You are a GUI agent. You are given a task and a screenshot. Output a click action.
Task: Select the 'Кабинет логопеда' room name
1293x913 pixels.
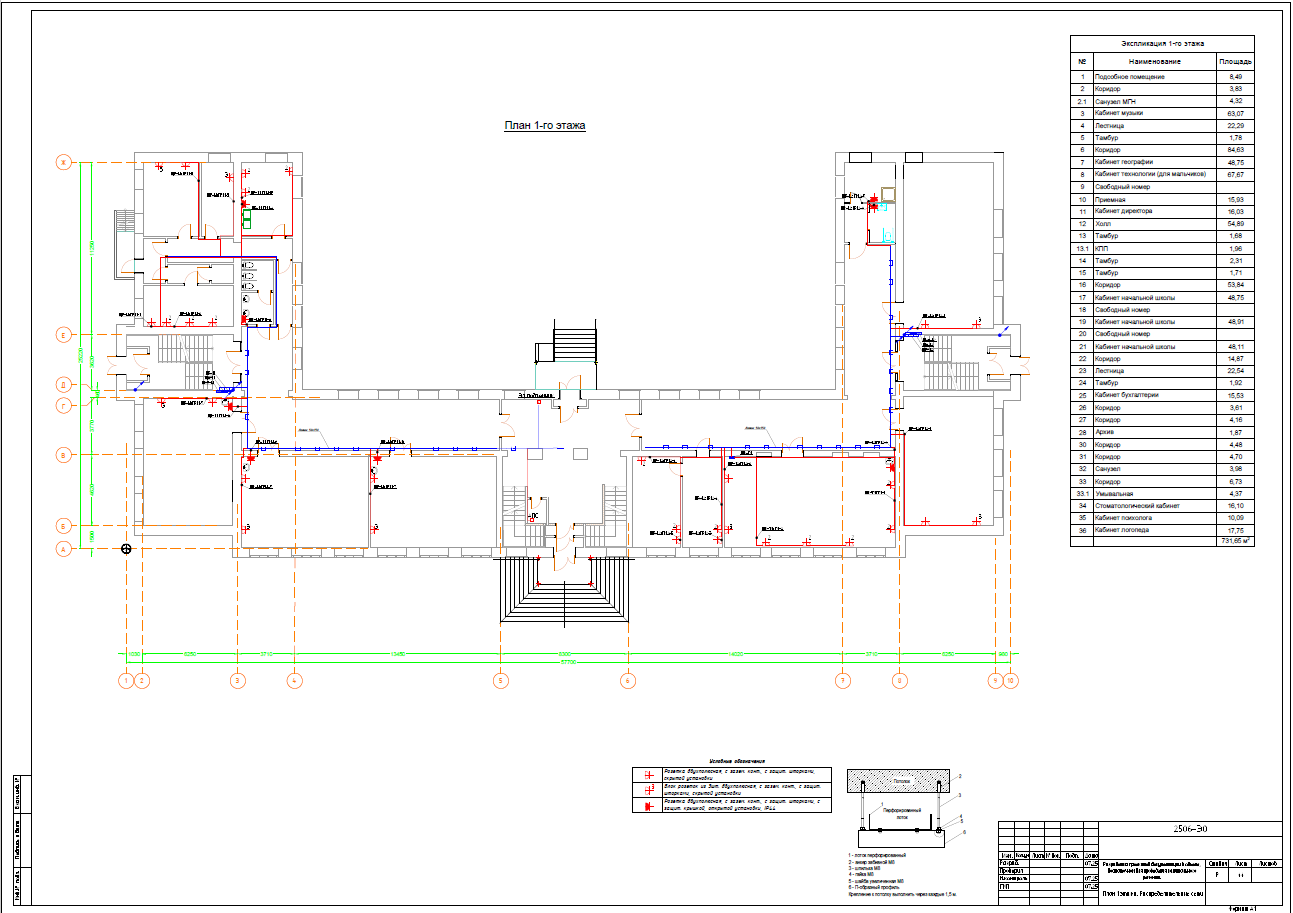tap(1123, 530)
